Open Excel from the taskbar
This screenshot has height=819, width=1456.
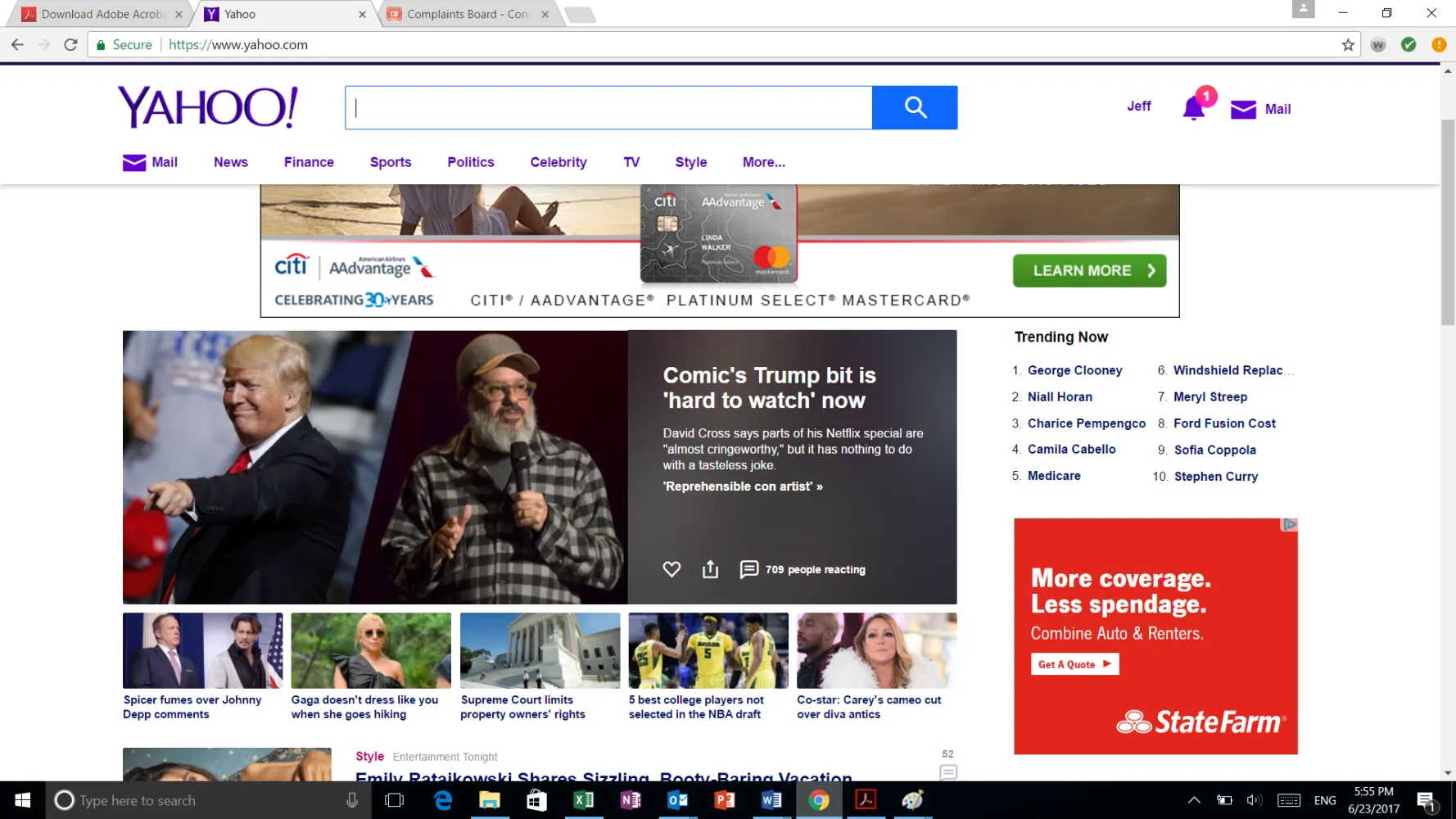(583, 800)
